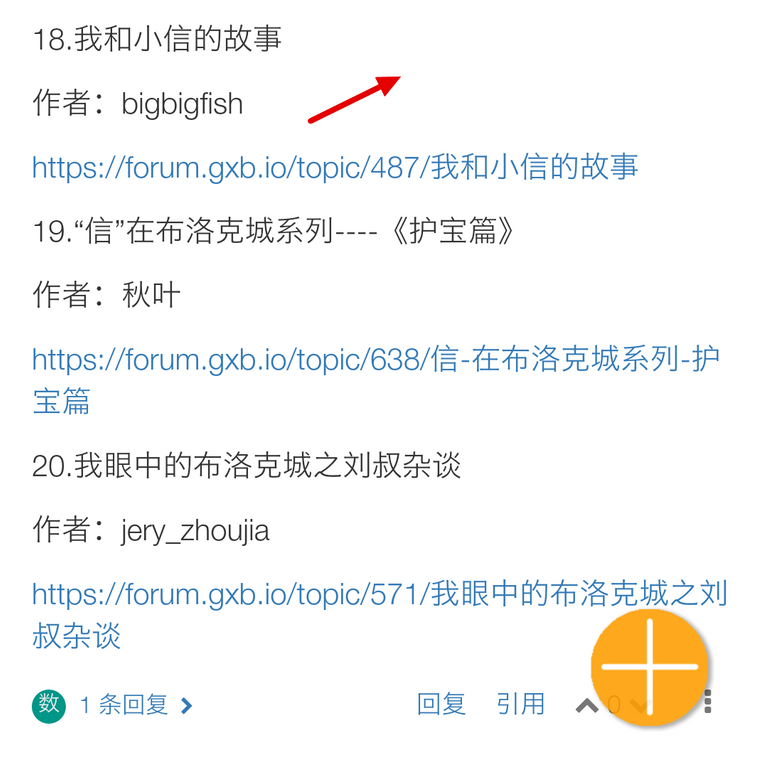This screenshot has height=759, width=768.
Task: Tap the orange plus floating button
Action: [649, 667]
